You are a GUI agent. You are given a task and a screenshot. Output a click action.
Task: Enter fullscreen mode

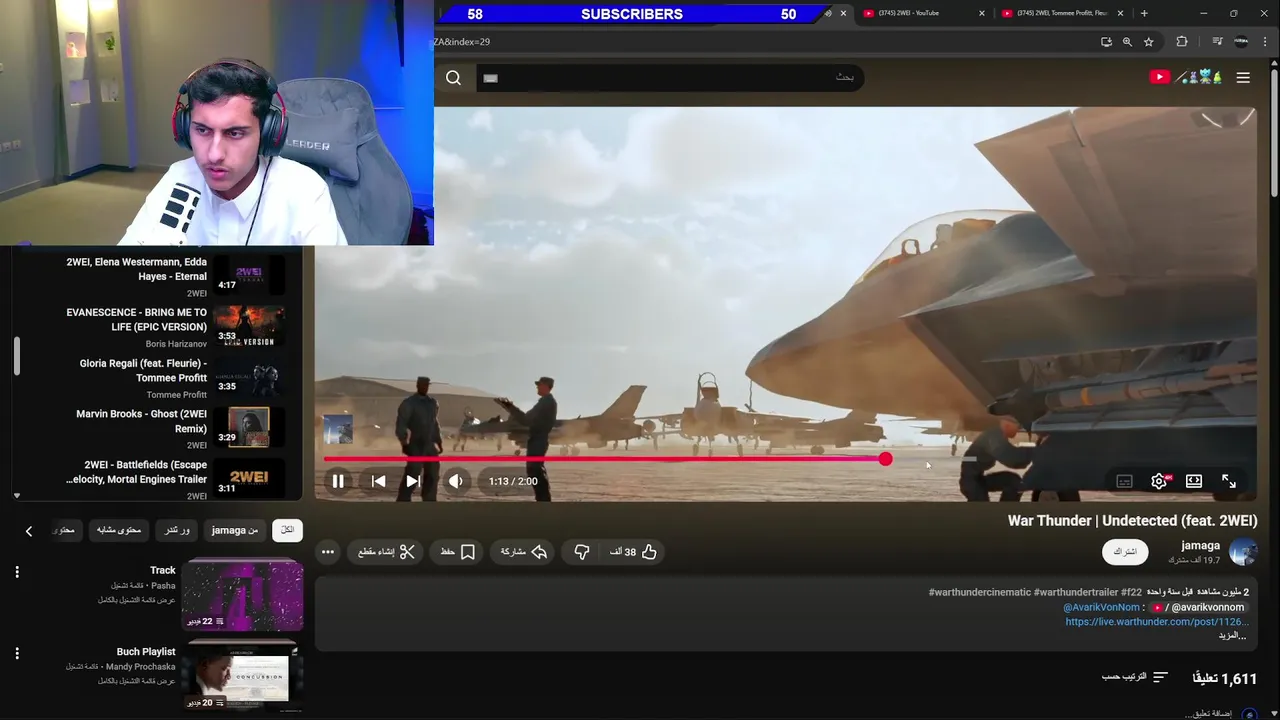1229,481
